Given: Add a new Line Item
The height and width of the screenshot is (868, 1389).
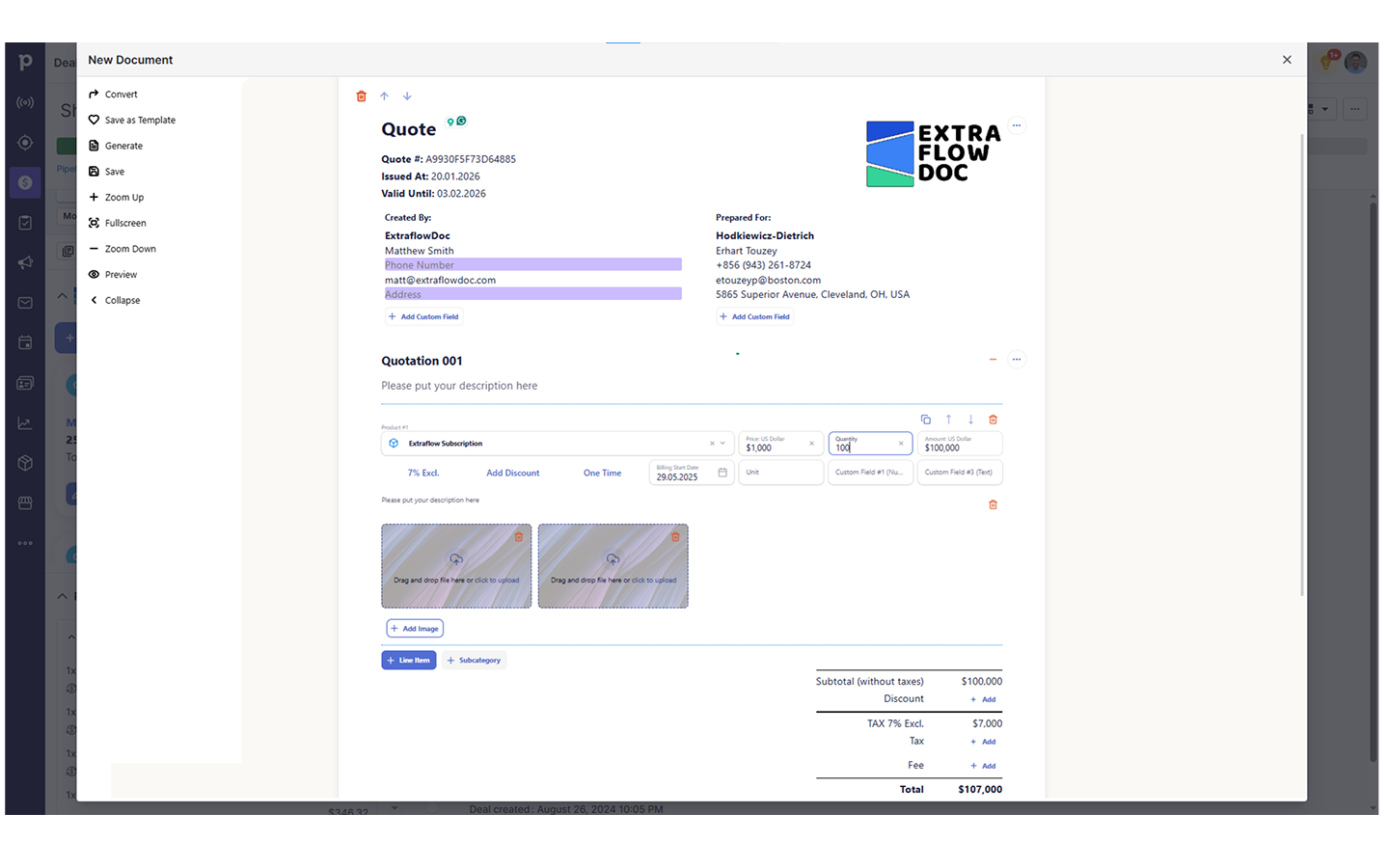Looking at the screenshot, I should (408, 660).
